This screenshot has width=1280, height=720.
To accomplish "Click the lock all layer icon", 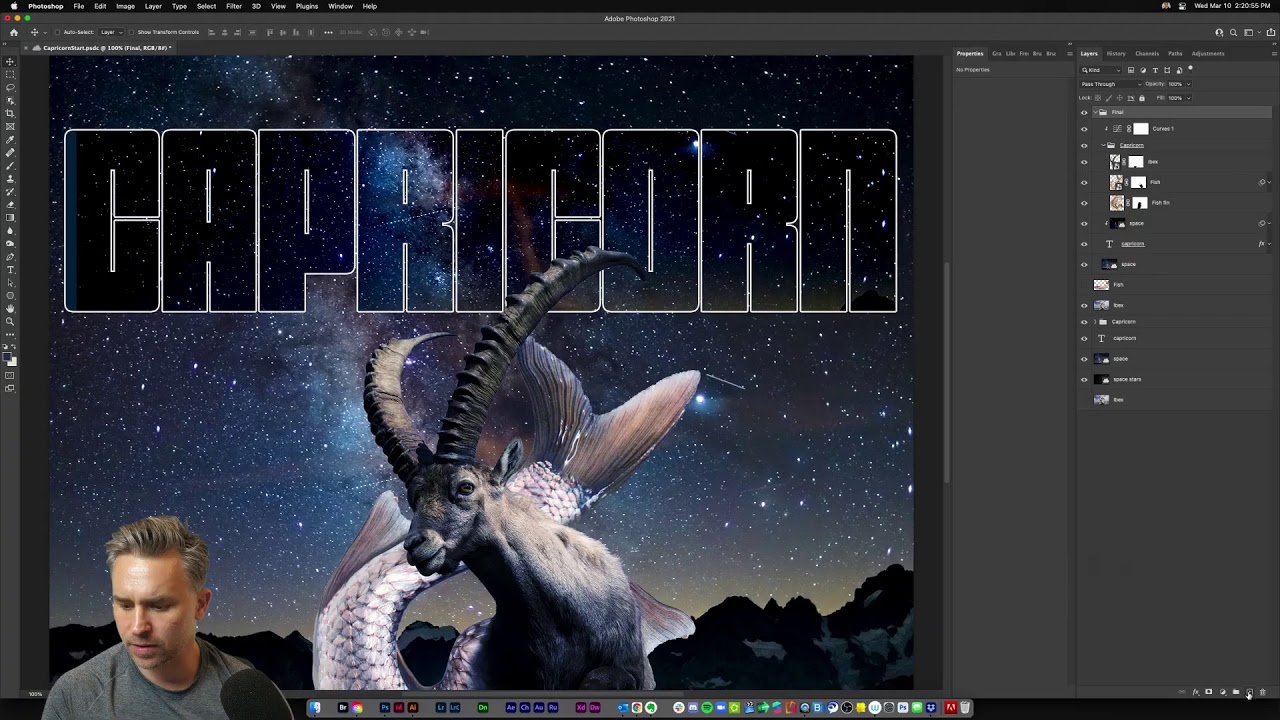I will (x=1142, y=98).
